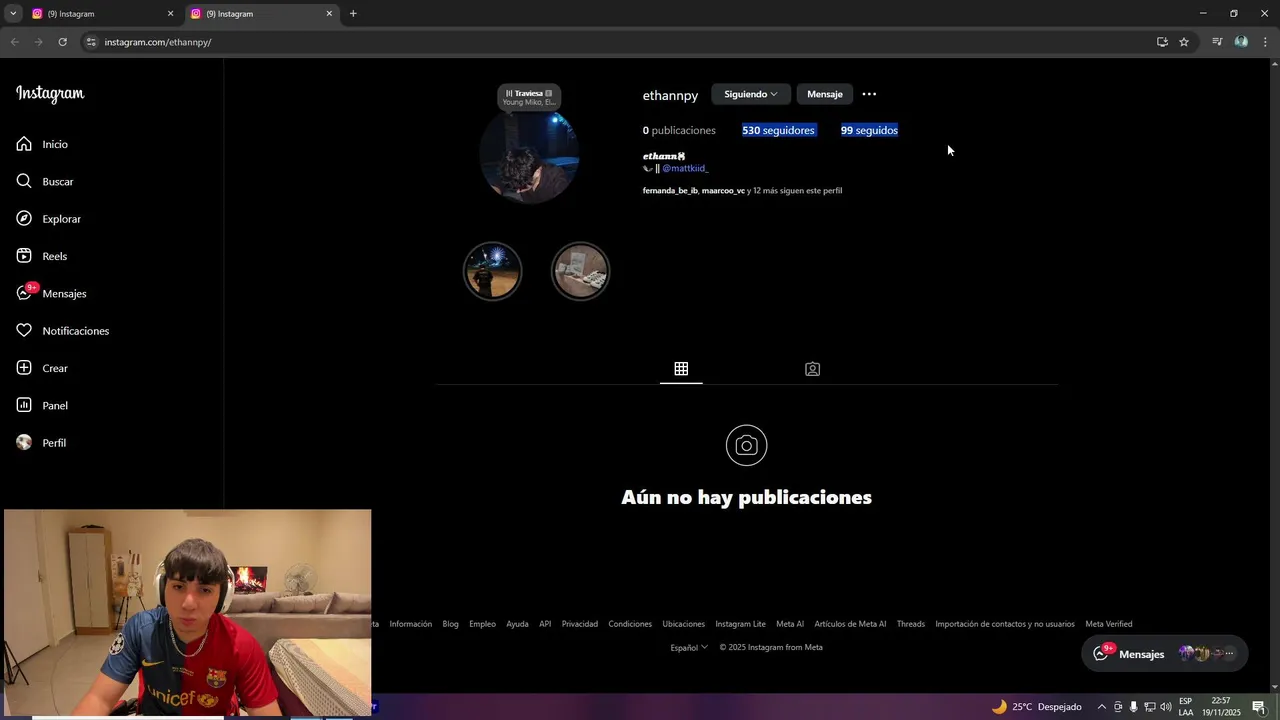Open the 99 seguidos list
This screenshot has width=1280, height=720.
869,130
